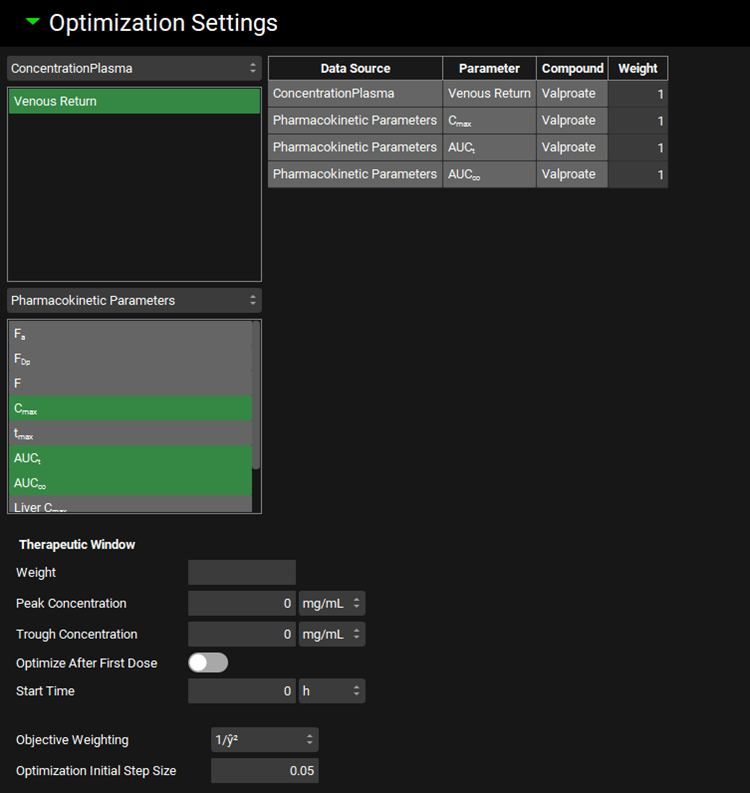Click the Weight cell for Venous Return row

pyautogui.click(x=638, y=94)
